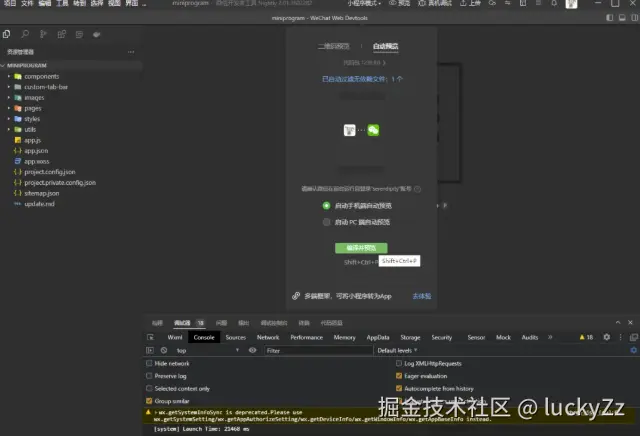Screen dimensions: 640x436
Task: Click the link icon beside the multi-platform App message
Action: pos(296,296)
